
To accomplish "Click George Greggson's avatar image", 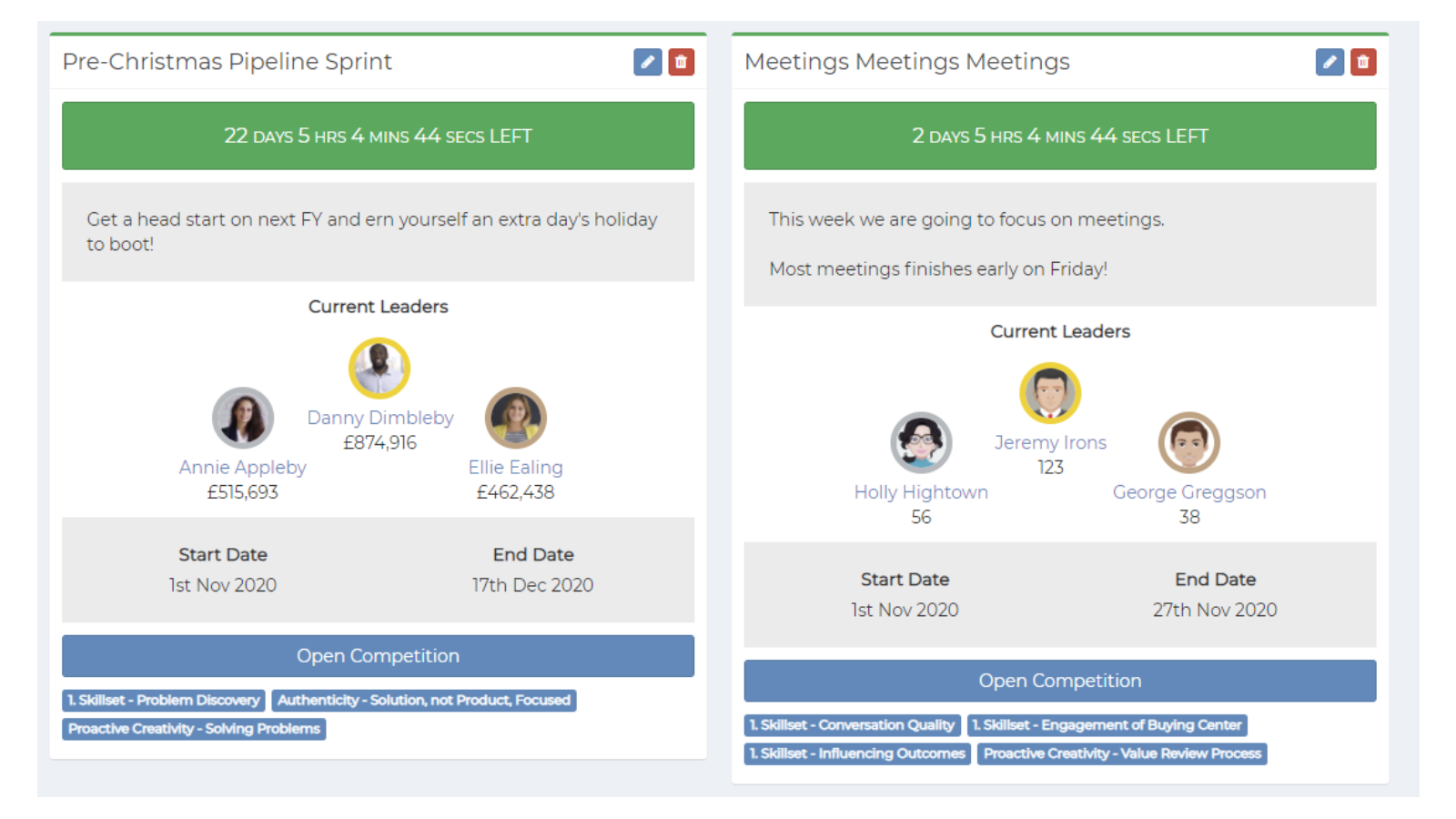I will (1188, 442).
